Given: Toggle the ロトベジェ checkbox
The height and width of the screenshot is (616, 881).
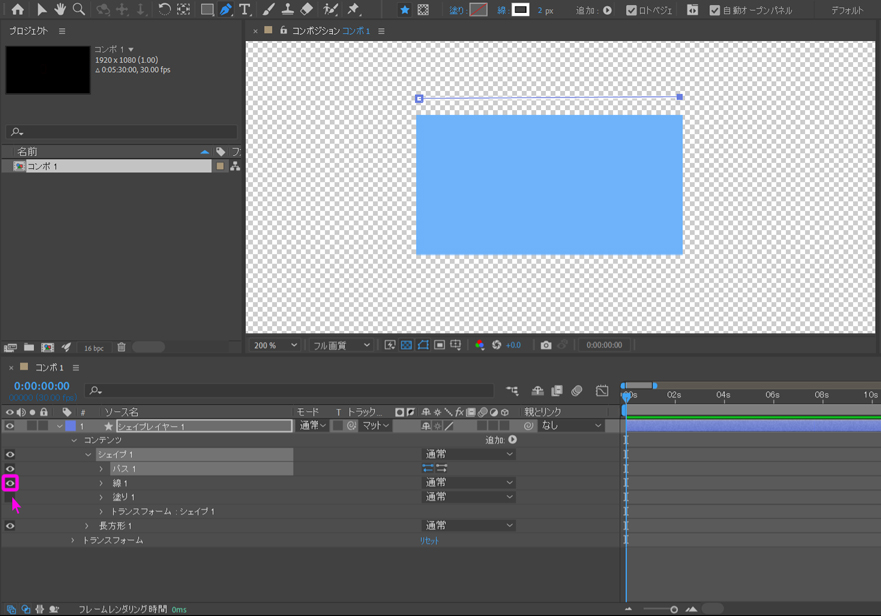Looking at the screenshot, I should 631,10.
